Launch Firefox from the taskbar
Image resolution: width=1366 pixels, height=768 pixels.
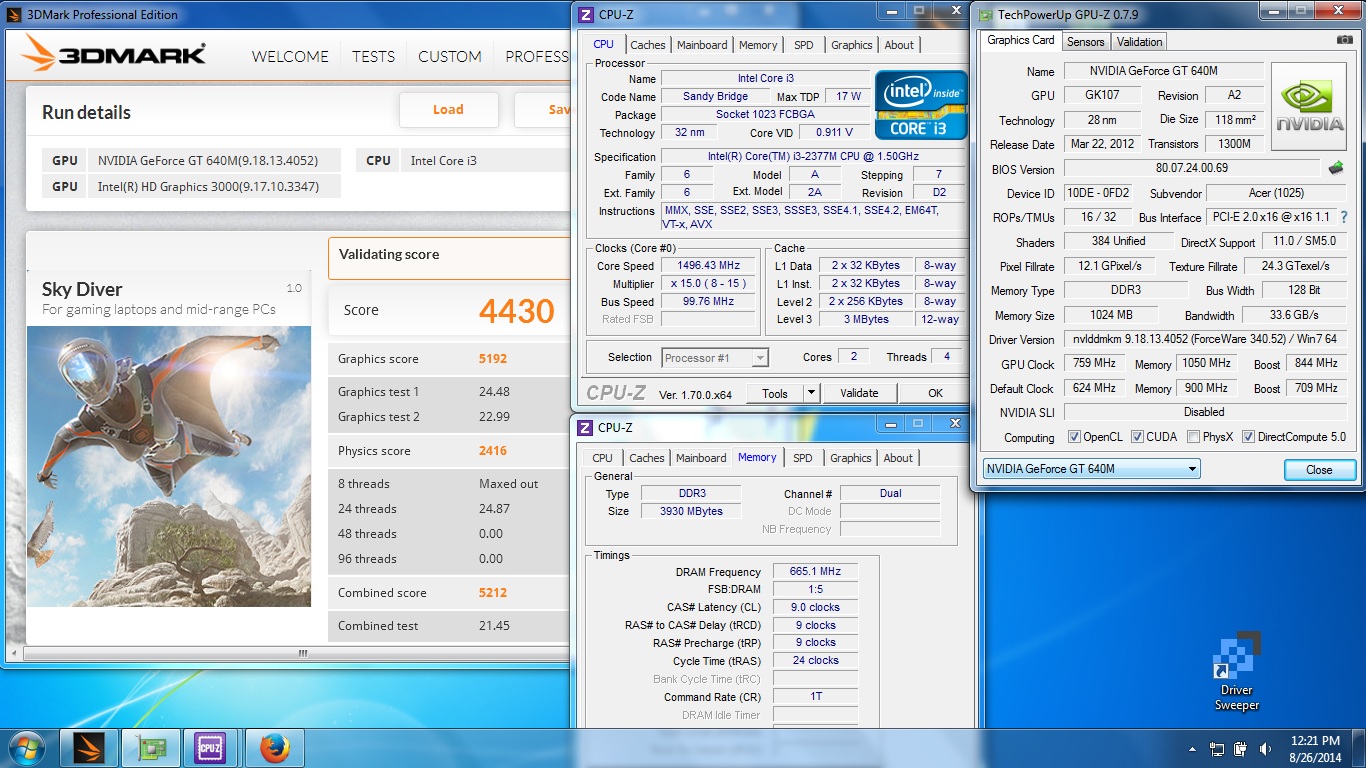(274, 747)
